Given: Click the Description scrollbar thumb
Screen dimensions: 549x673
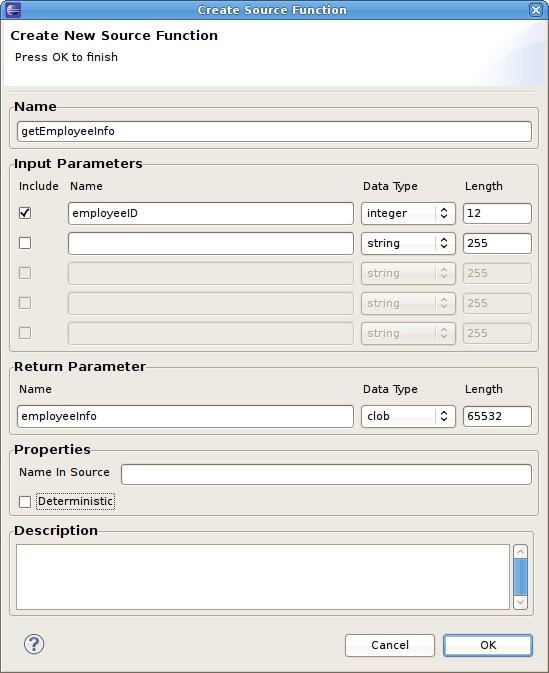Looking at the screenshot, I should [x=520, y=577].
